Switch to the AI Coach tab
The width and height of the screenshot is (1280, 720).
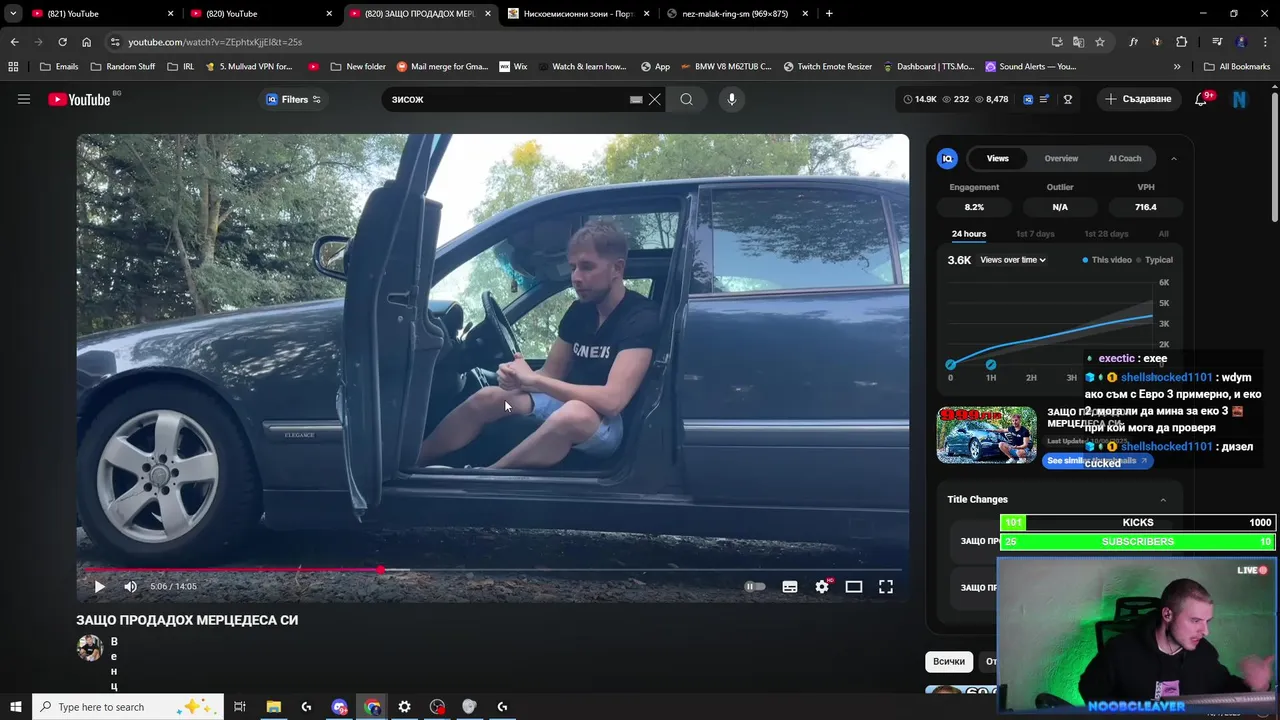(1124, 158)
